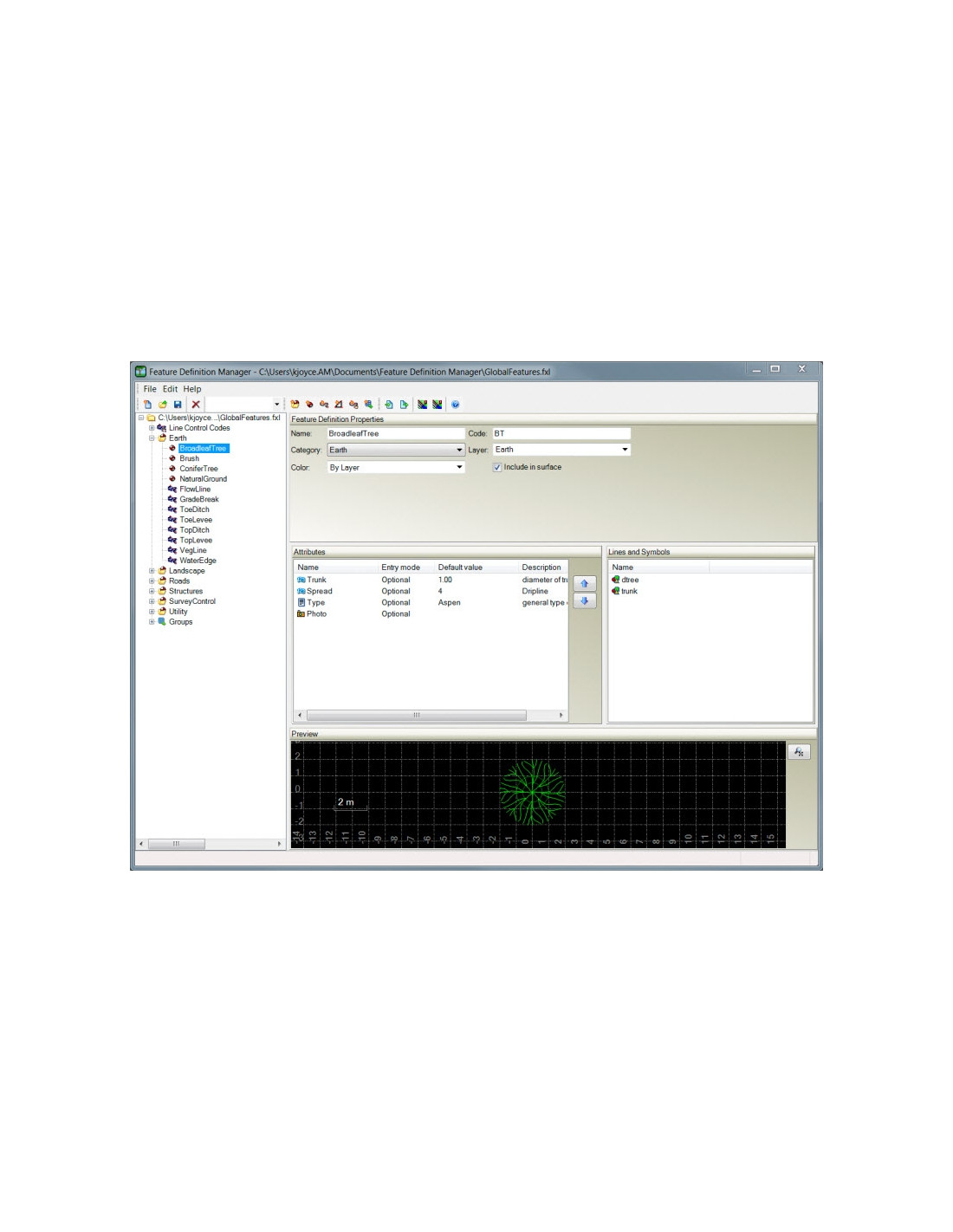Click the Code field containing BT
Screen dimensions: 953x1232
(x=561, y=433)
